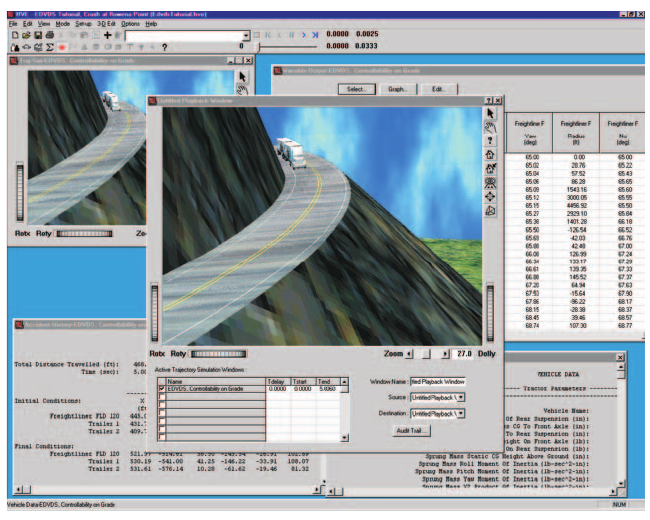This screenshot has height=520, width=650.
Task: Uncheck EDVDS Controllability on Grade trajectory checkbox
Action: pyautogui.click(x=162, y=389)
